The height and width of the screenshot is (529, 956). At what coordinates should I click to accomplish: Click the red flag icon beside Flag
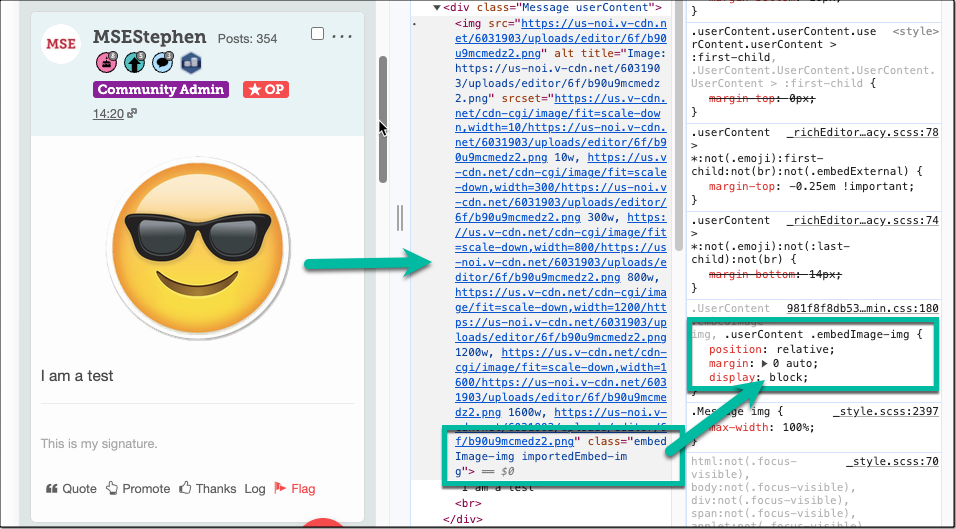click(x=280, y=488)
